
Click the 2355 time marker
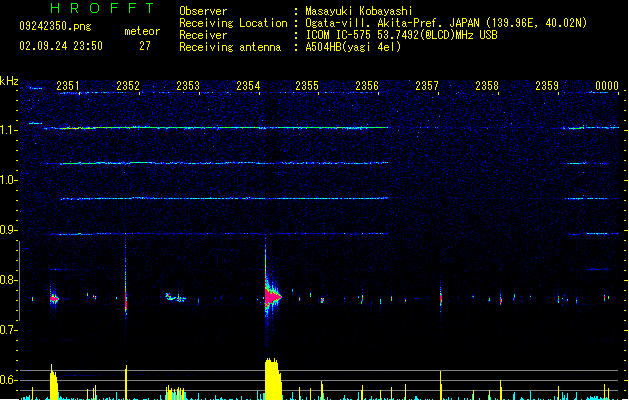pyautogui.click(x=307, y=86)
